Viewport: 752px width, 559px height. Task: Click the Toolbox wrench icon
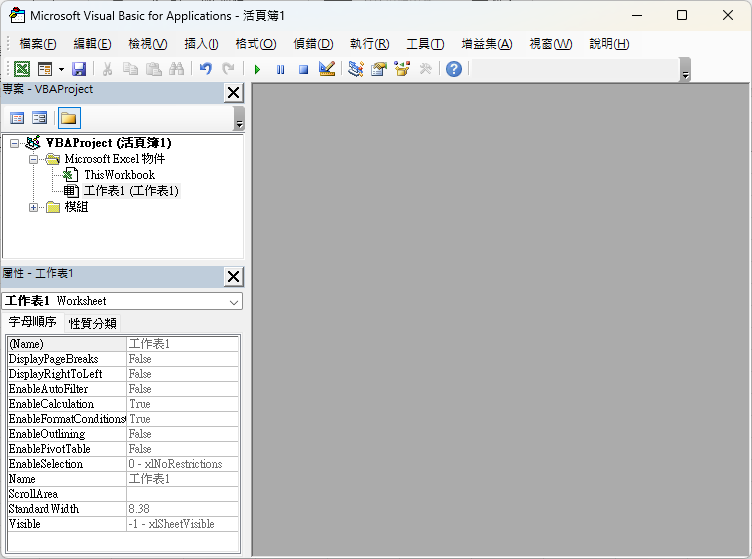tap(425, 69)
